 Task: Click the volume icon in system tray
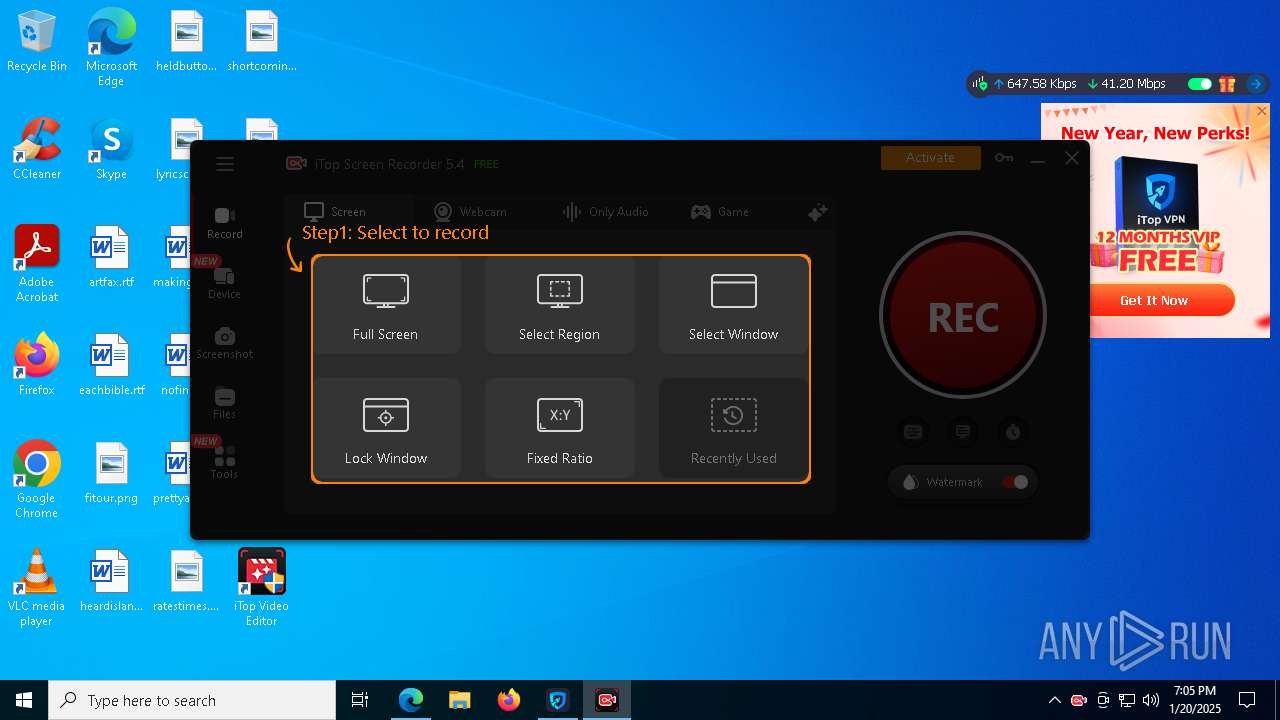1151,700
